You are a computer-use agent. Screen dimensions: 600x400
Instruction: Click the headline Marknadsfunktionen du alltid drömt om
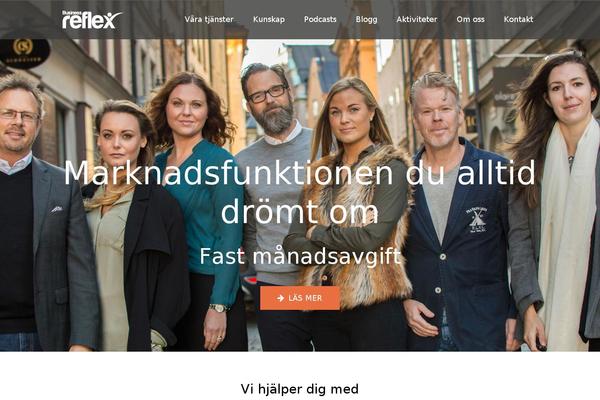pos(300,191)
